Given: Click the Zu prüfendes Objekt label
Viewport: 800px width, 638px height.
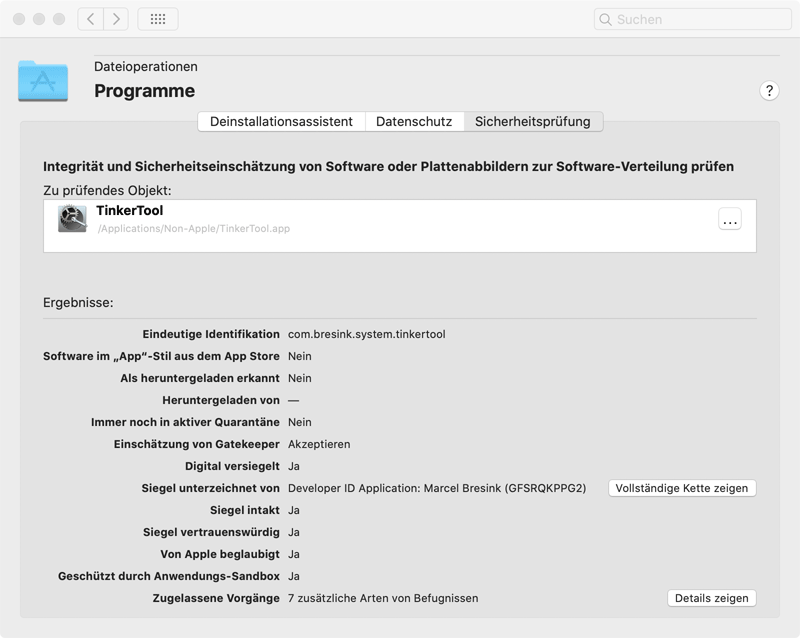Looking at the screenshot, I should tap(107, 190).
